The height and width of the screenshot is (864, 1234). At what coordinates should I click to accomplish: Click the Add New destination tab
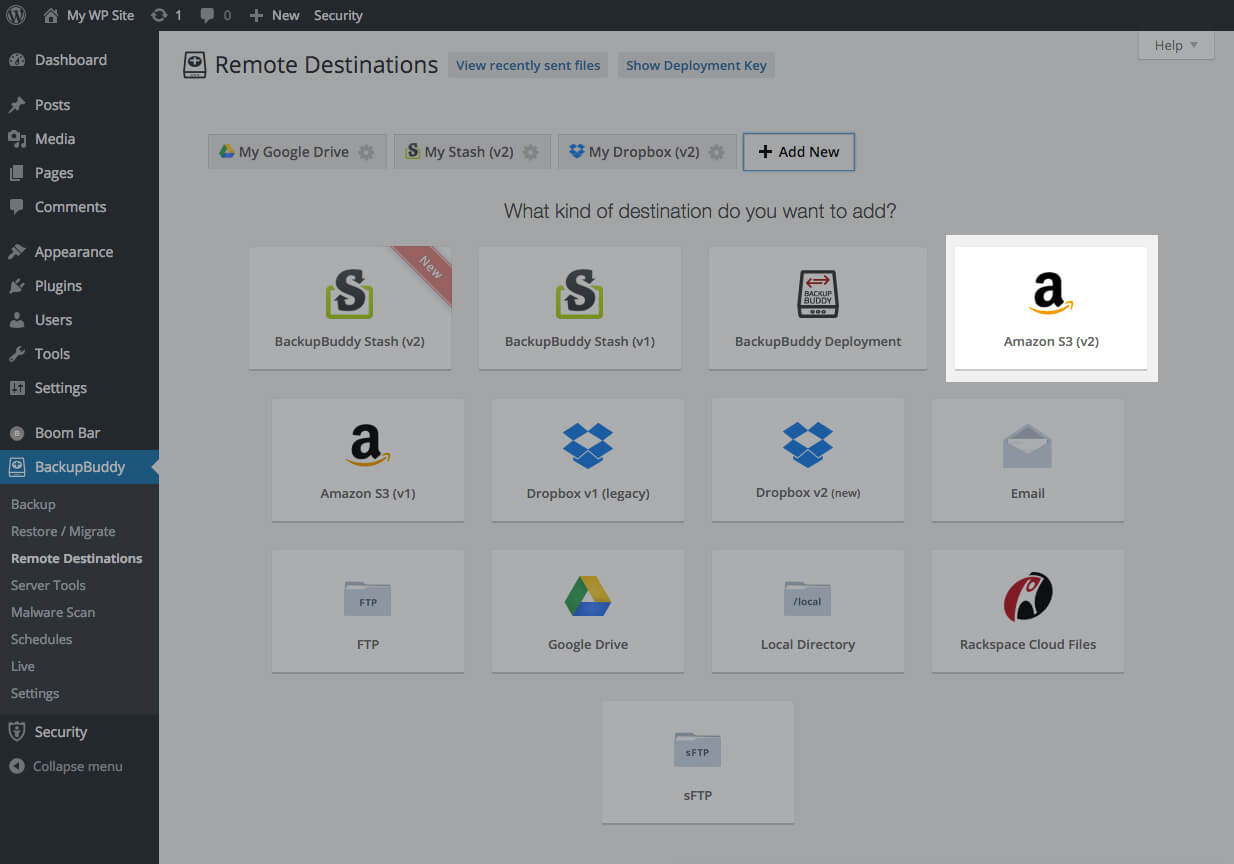(x=798, y=152)
